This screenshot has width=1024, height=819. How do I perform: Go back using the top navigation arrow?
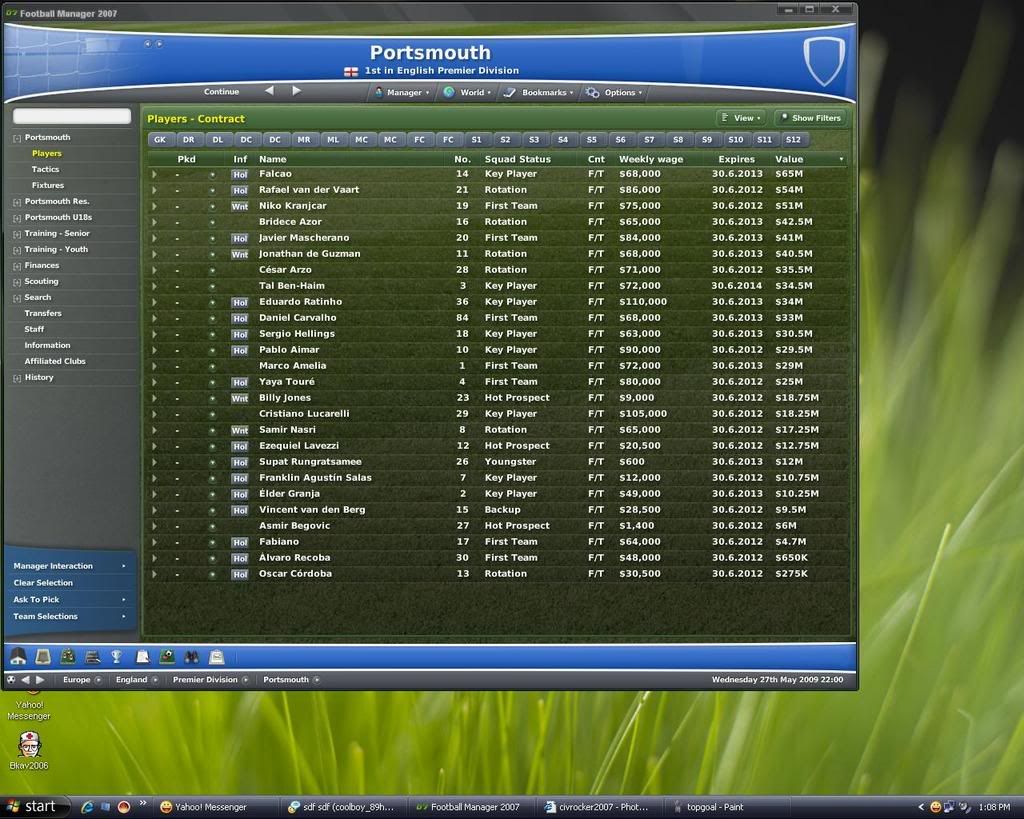tap(269, 91)
